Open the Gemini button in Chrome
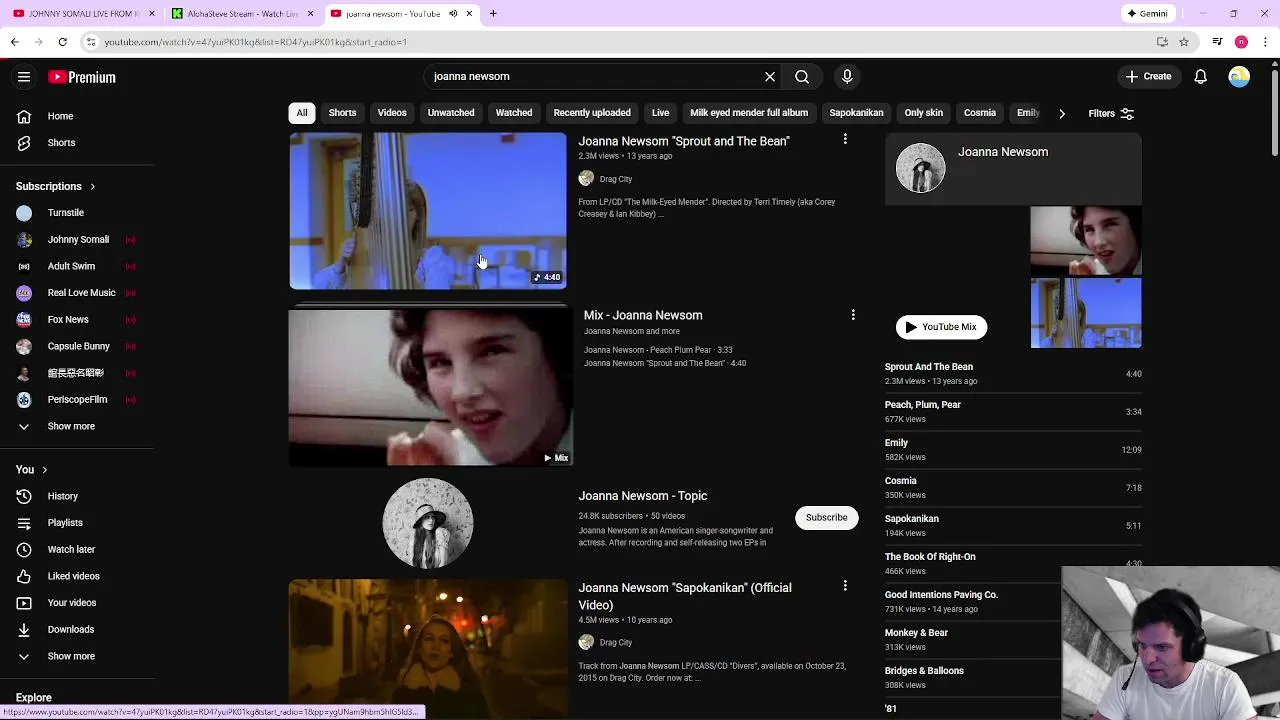 point(1148,14)
